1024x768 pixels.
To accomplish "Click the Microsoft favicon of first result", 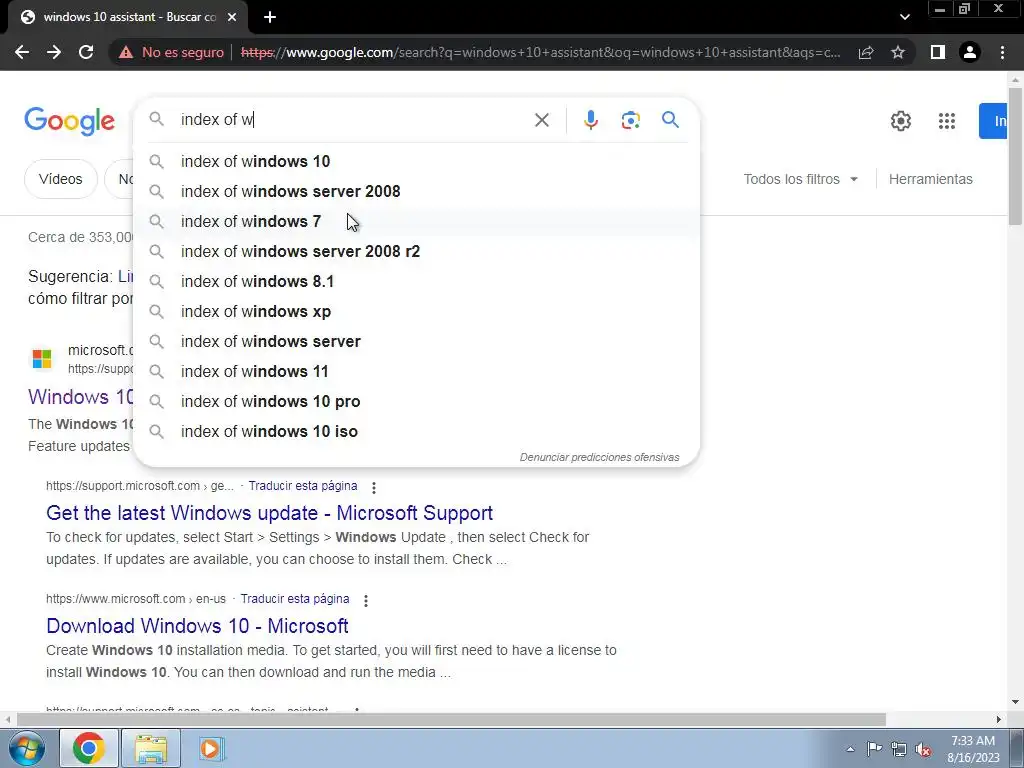I will click(42, 359).
